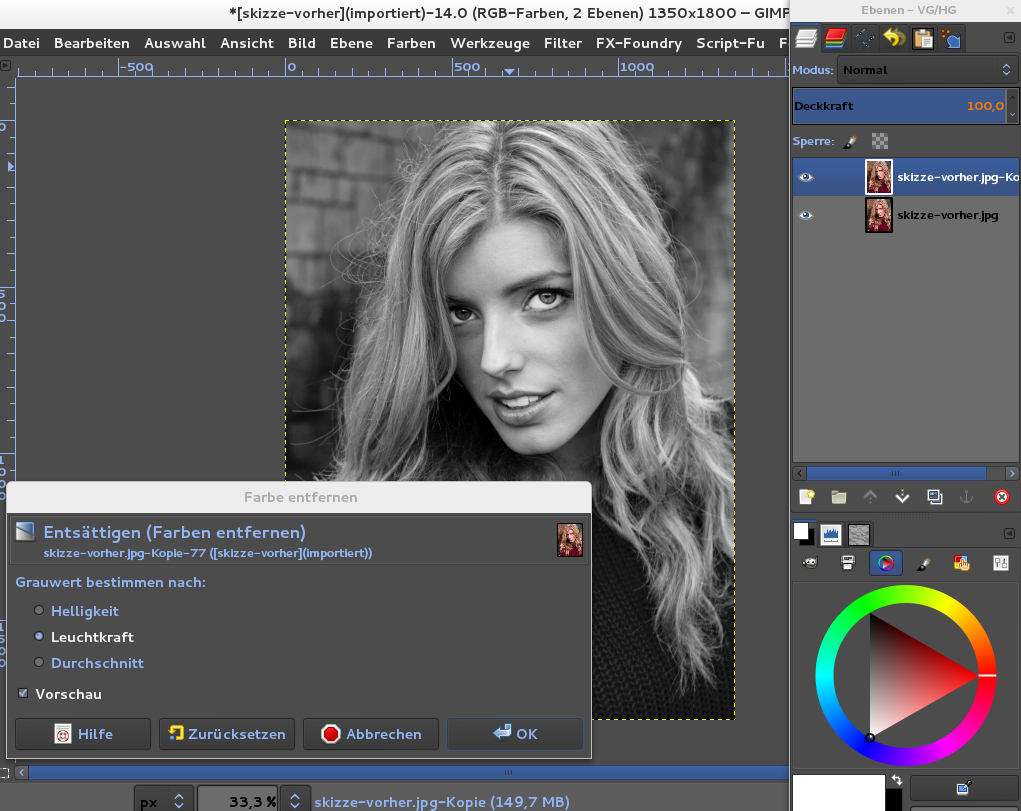The height and width of the screenshot is (811, 1021).
Task: Create a new layer with the new-layer icon
Action: coord(807,497)
